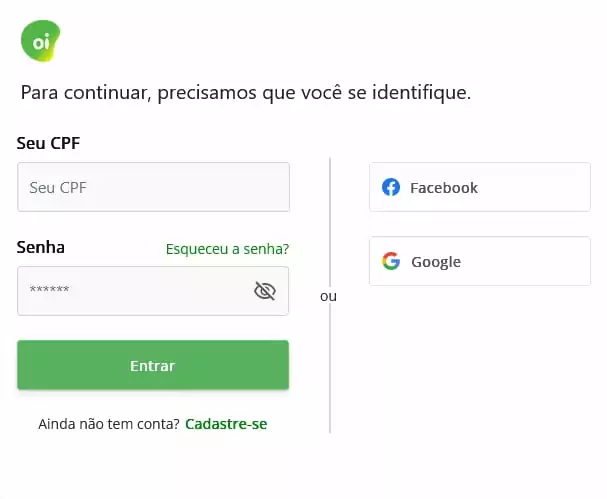Click the Seu CPF placeholder text
This screenshot has width=607, height=499.
[58, 188]
